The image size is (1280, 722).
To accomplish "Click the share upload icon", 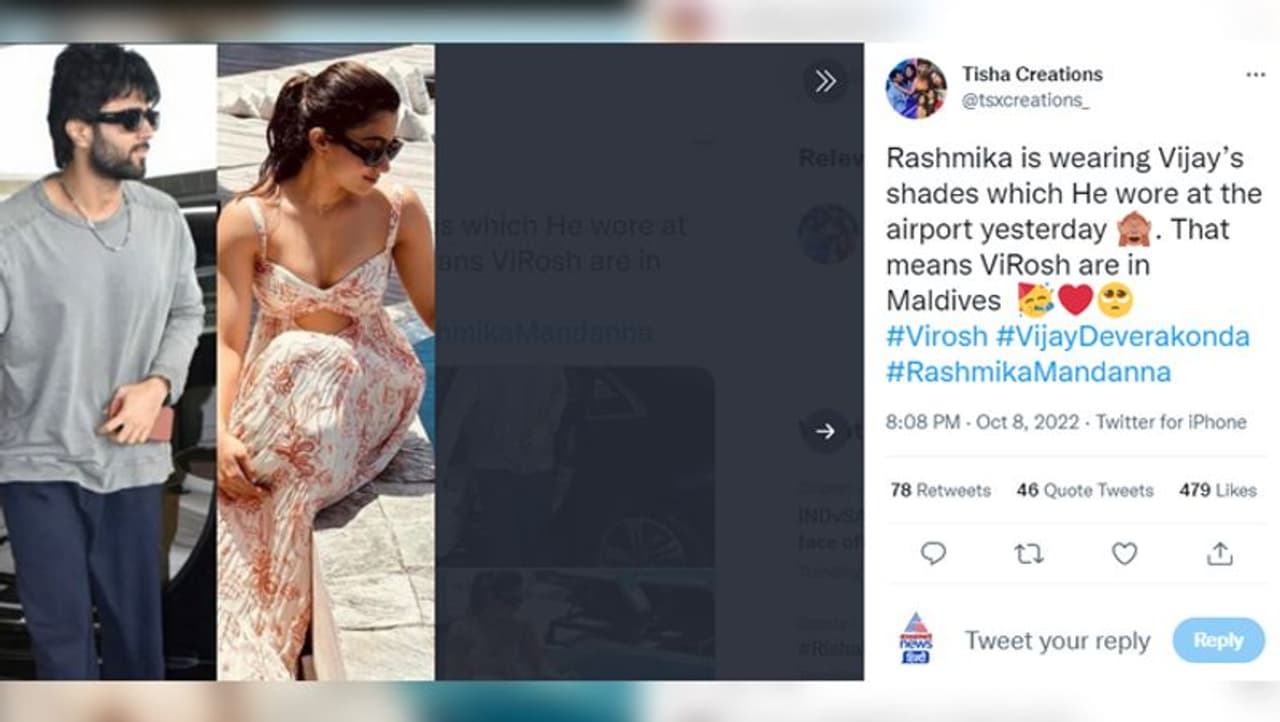I will click(x=1220, y=553).
